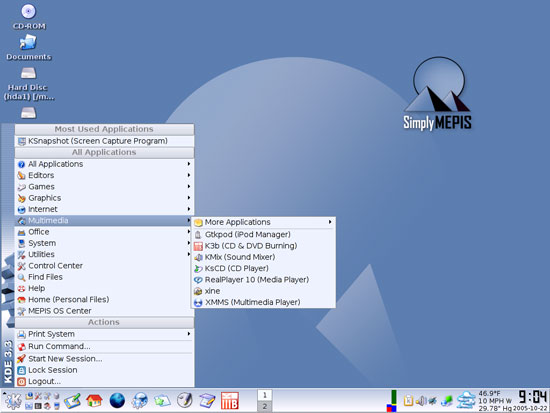Expand the Internet submenu arrow
This screenshot has width=550, height=413.
189,209
